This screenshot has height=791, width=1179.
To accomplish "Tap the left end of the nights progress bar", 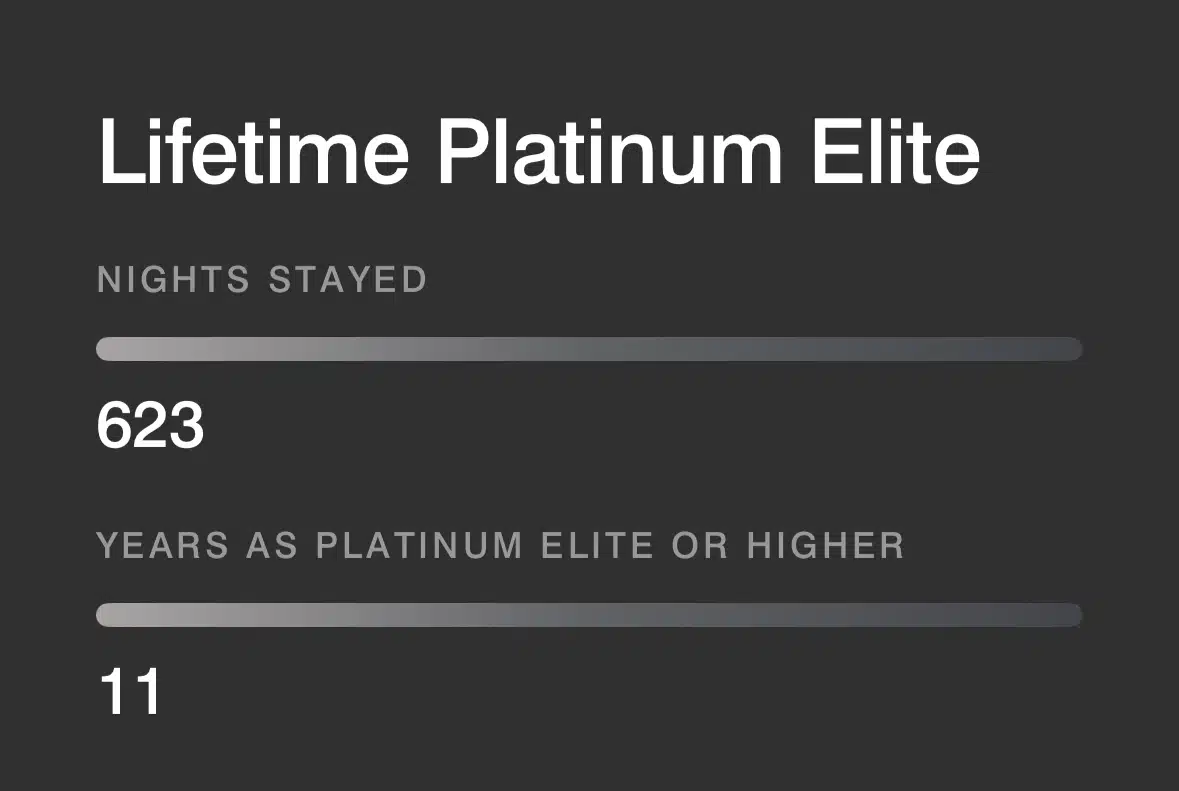I will point(110,348).
